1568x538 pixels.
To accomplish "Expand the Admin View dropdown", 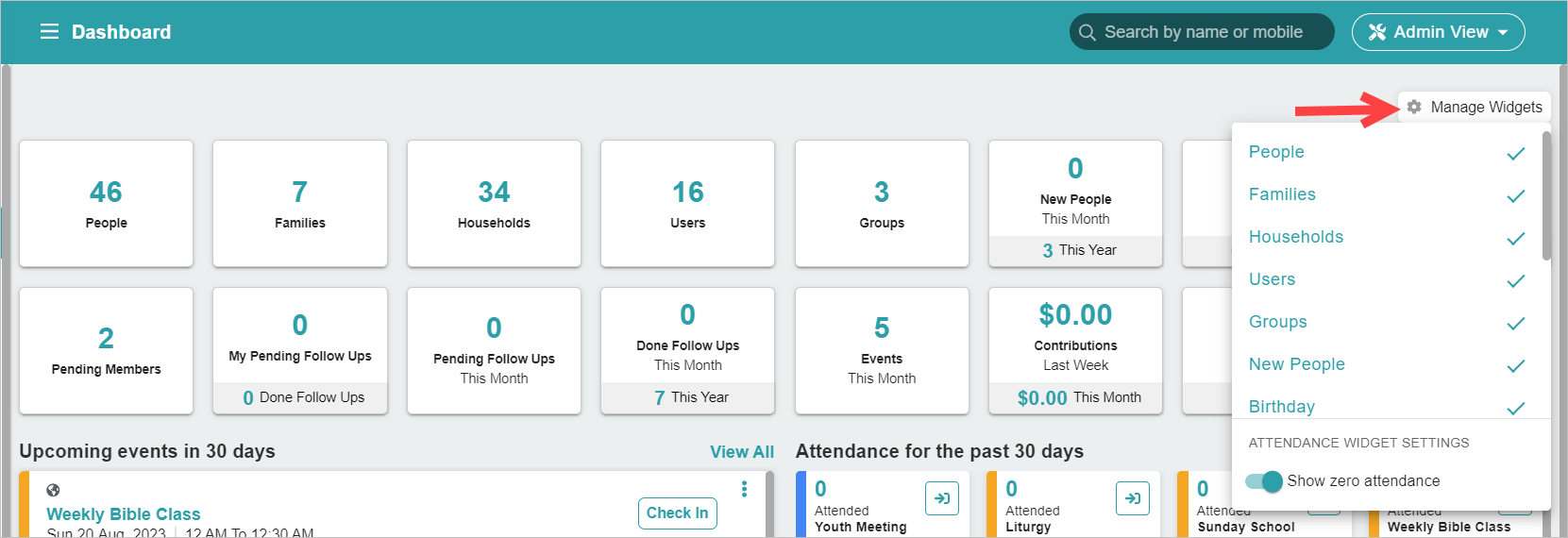I will pos(1439,32).
